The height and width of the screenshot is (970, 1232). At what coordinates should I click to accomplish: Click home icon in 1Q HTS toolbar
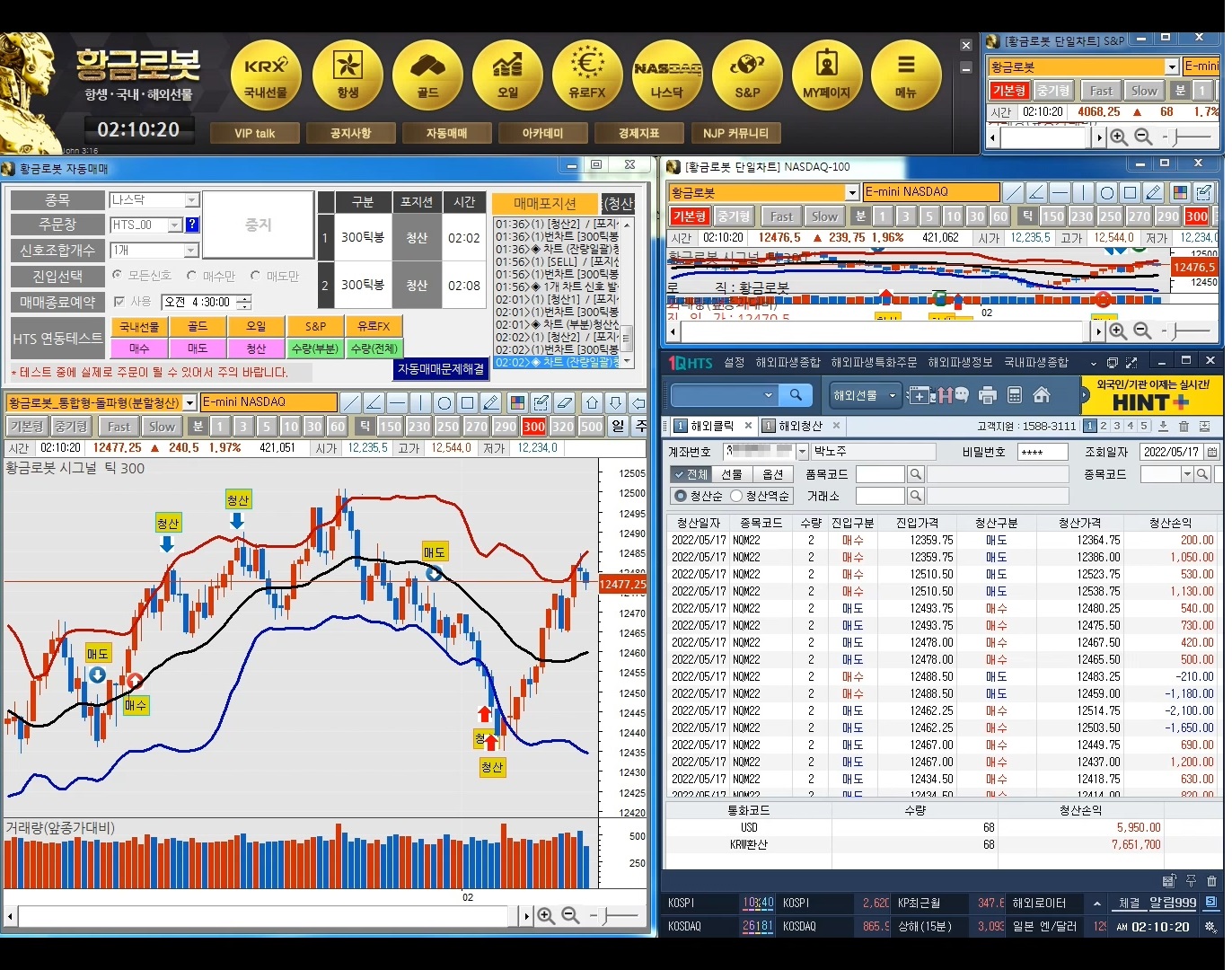coord(1042,395)
